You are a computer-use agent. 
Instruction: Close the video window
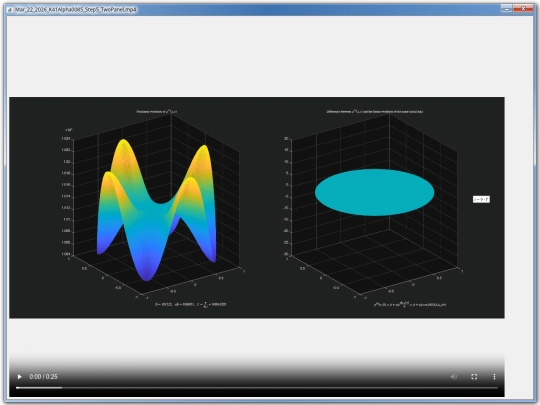523,8
